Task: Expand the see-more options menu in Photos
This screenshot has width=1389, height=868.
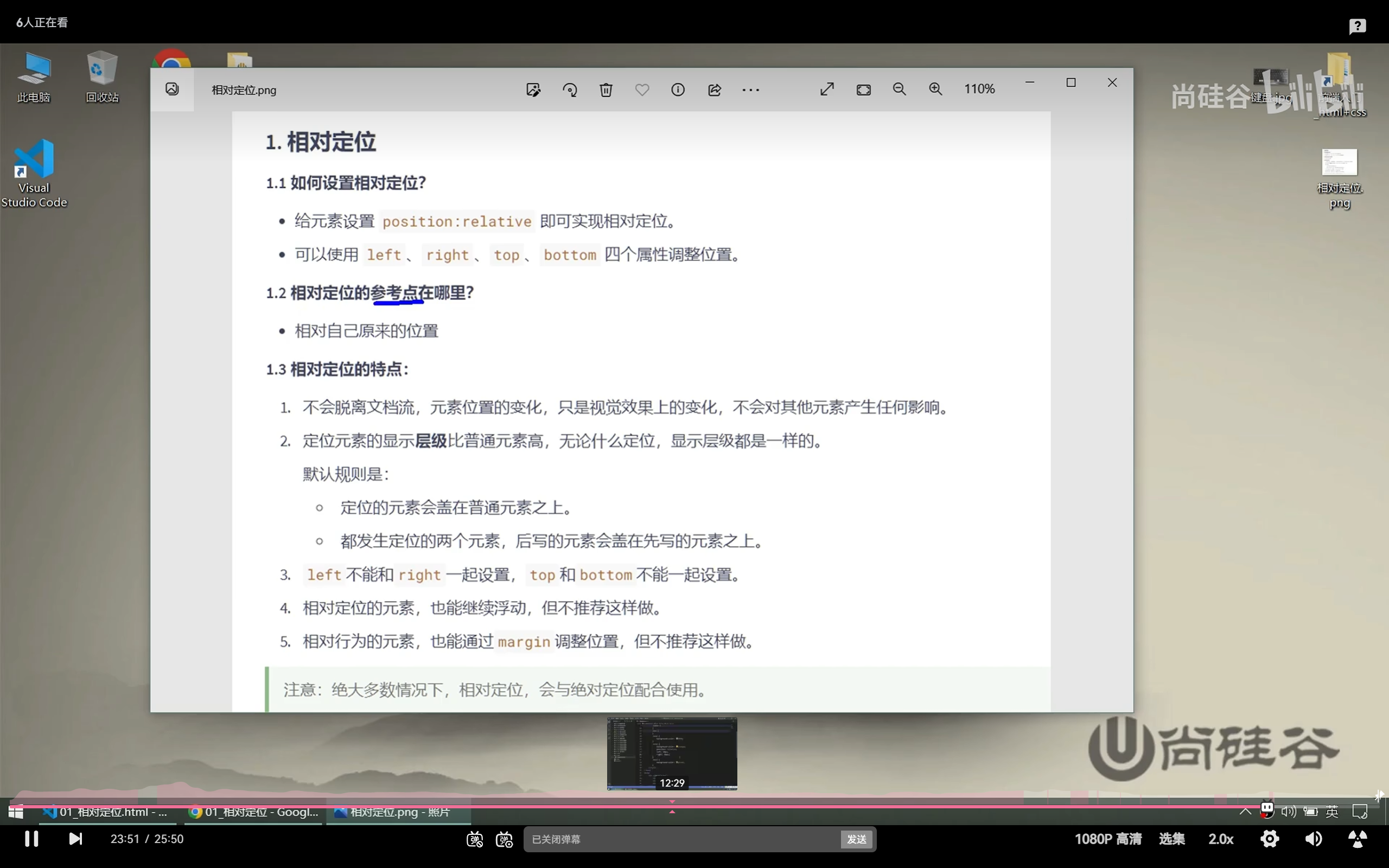Action: [x=751, y=90]
